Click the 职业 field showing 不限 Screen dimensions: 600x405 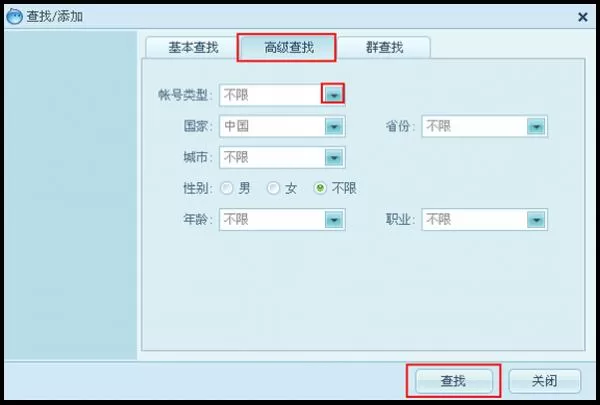[x=484, y=219]
